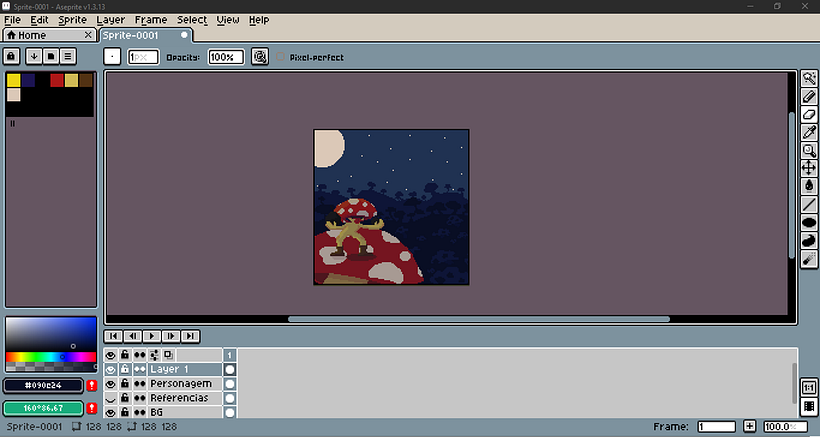The image size is (820, 438).
Task: Select the Blur tool
Action: (809, 259)
